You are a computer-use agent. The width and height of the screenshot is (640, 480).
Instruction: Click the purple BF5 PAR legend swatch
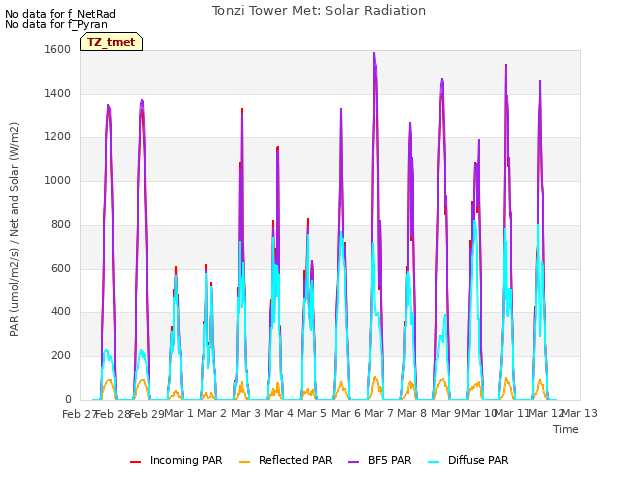pos(353,462)
